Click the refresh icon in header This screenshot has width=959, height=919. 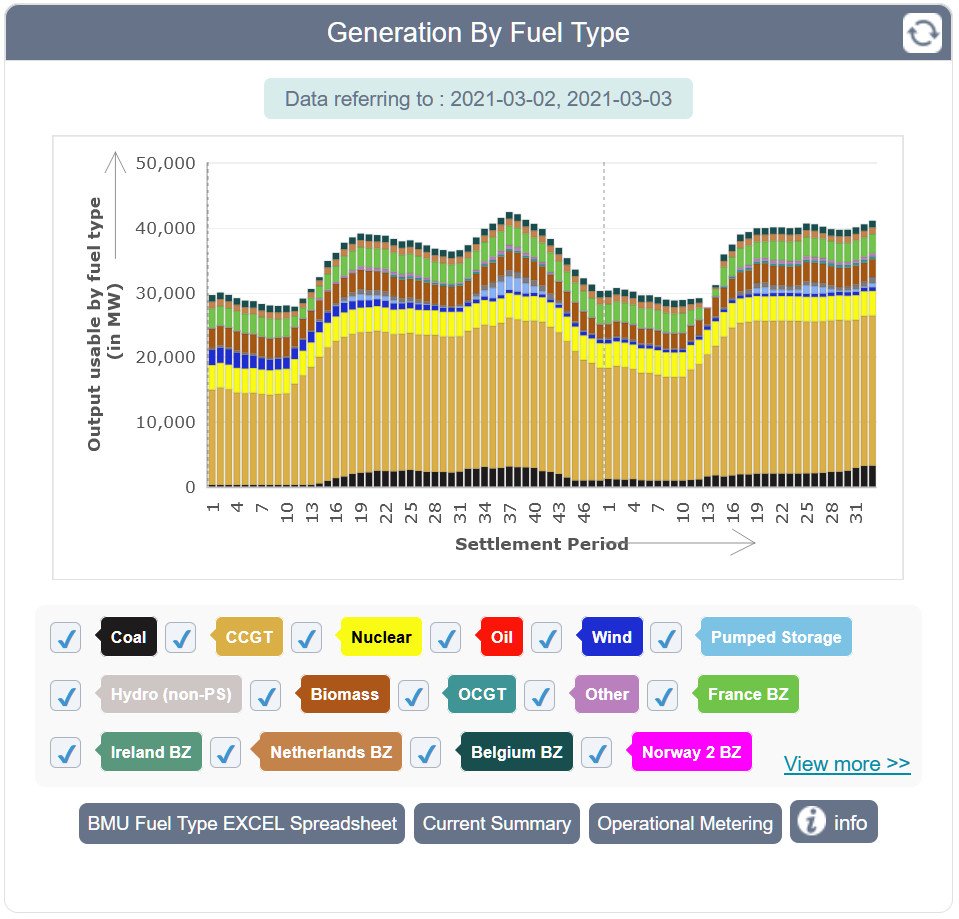click(x=922, y=32)
